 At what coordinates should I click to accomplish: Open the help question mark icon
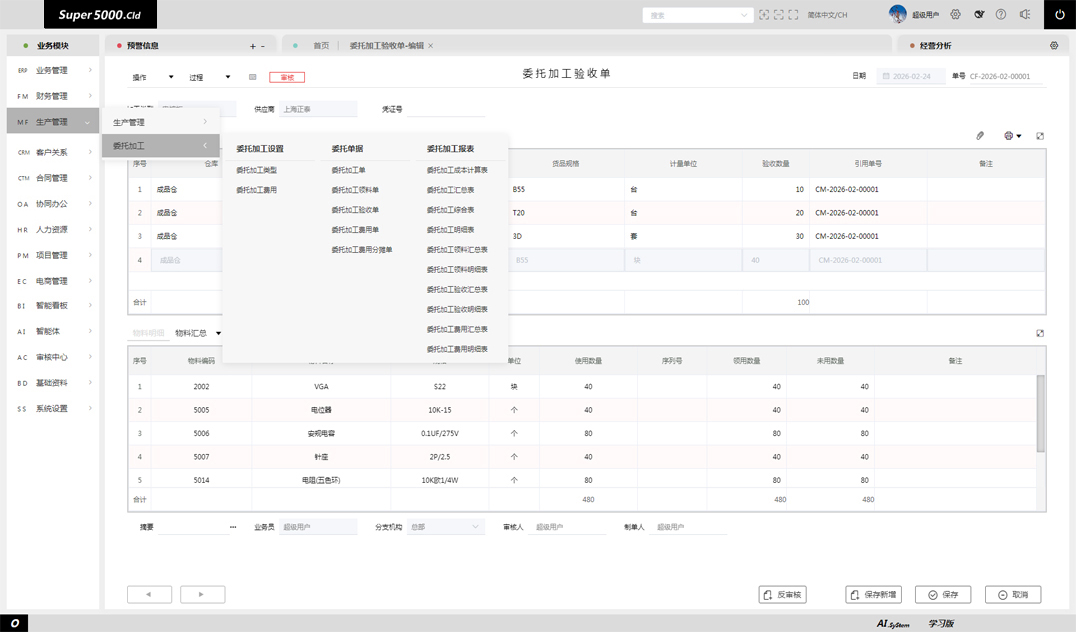pyautogui.click(x=1001, y=14)
